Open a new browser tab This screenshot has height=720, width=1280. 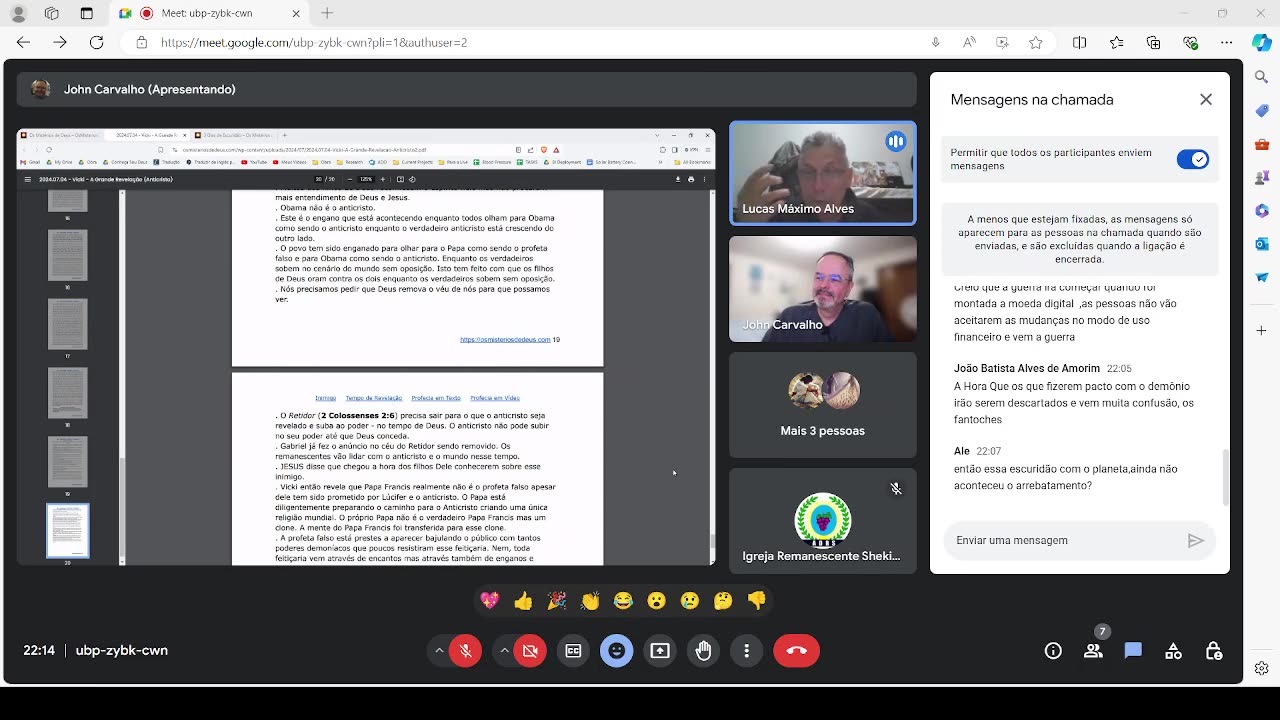pyautogui.click(x=327, y=13)
